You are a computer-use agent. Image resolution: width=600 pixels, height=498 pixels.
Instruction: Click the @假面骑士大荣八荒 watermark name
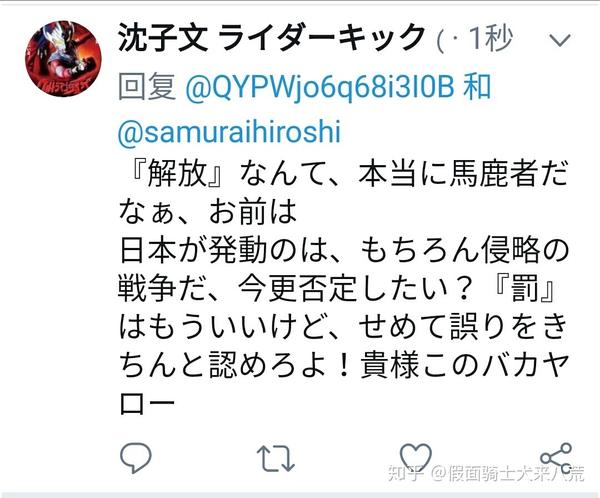click(508, 473)
